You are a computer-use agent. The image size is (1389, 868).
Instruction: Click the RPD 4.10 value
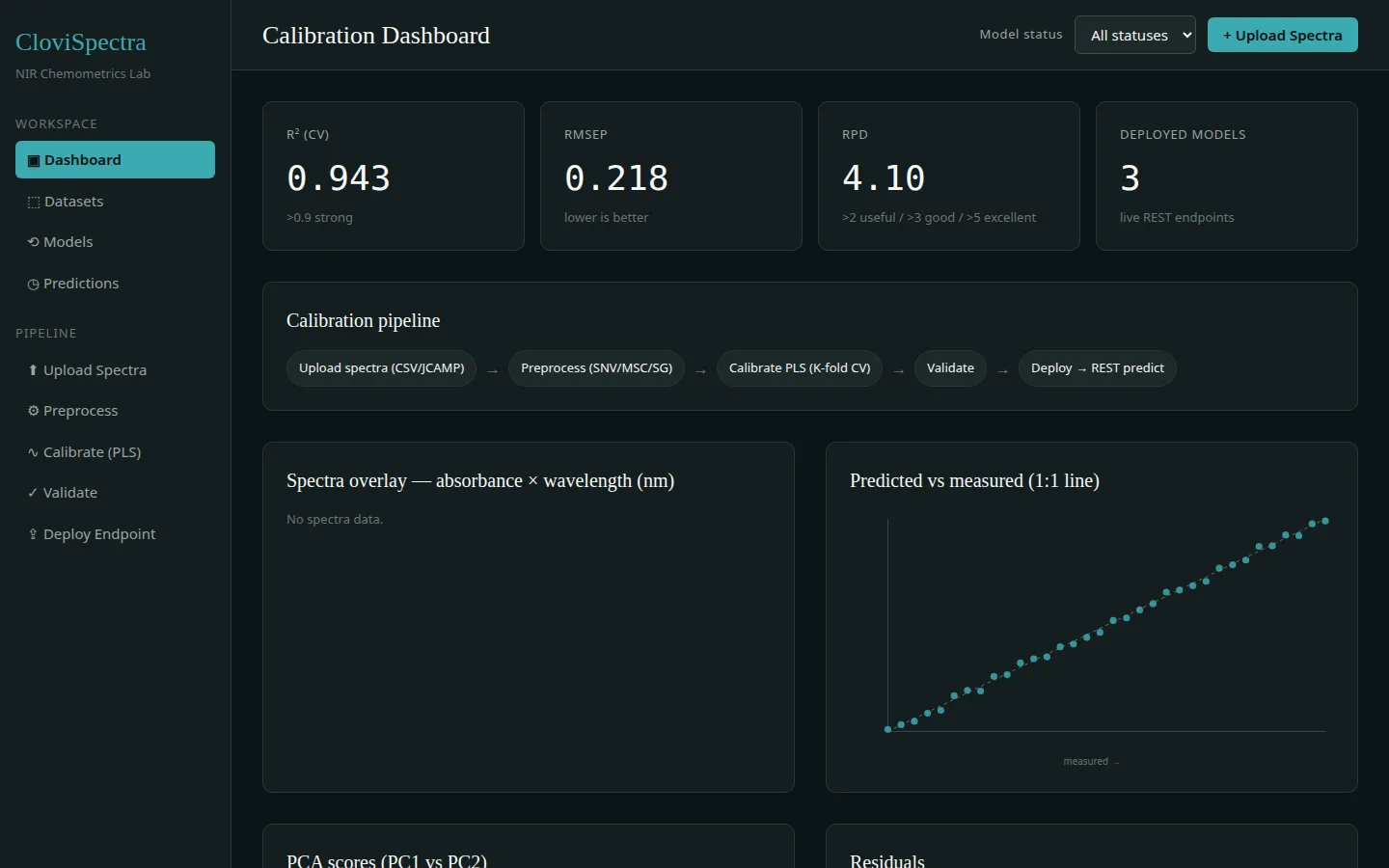point(884,178)
